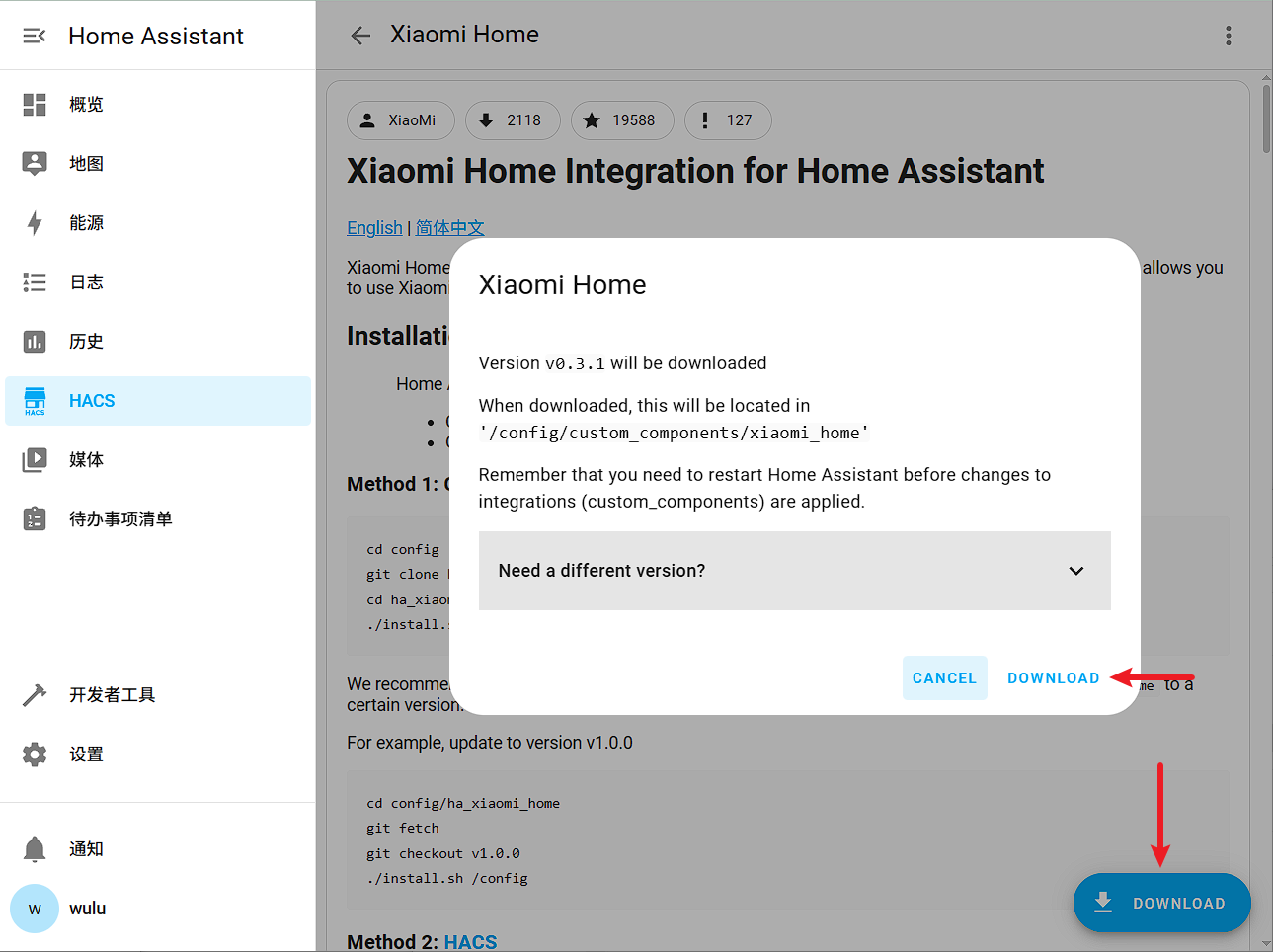Confirm DOWNLOAD in the dialog
This screenshot has width=1273, height=952.
1053,678
